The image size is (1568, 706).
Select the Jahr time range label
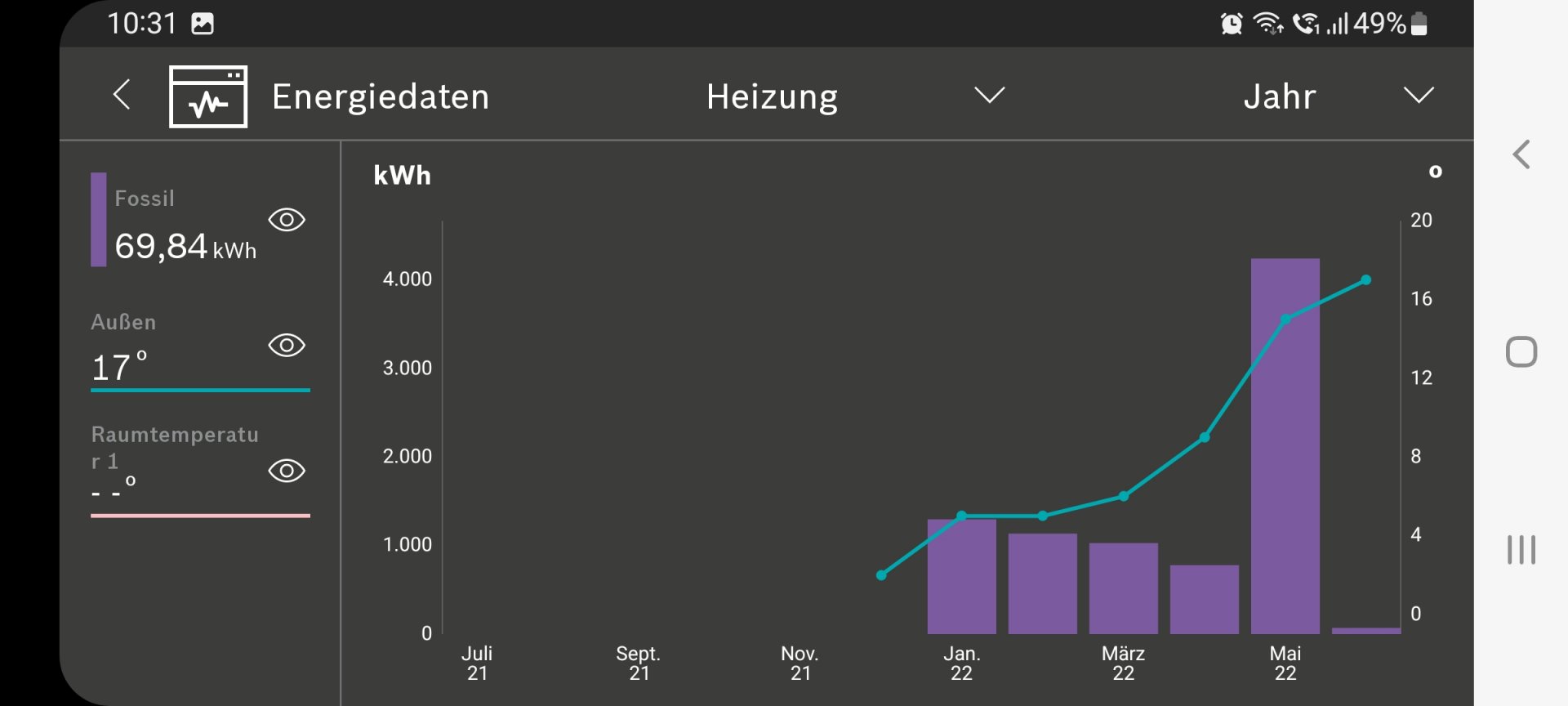pyautogui.click(x=1279, y=96)
